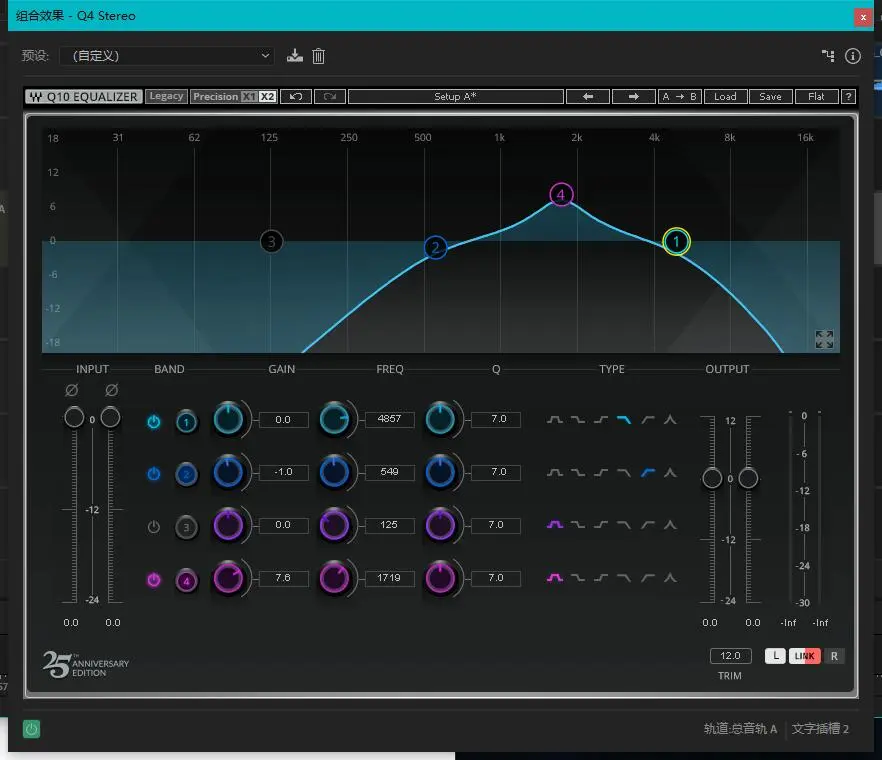Switch to Legacy mode
Image resolution: width=882 pixels, height=760 pixels.
(166, 96)
